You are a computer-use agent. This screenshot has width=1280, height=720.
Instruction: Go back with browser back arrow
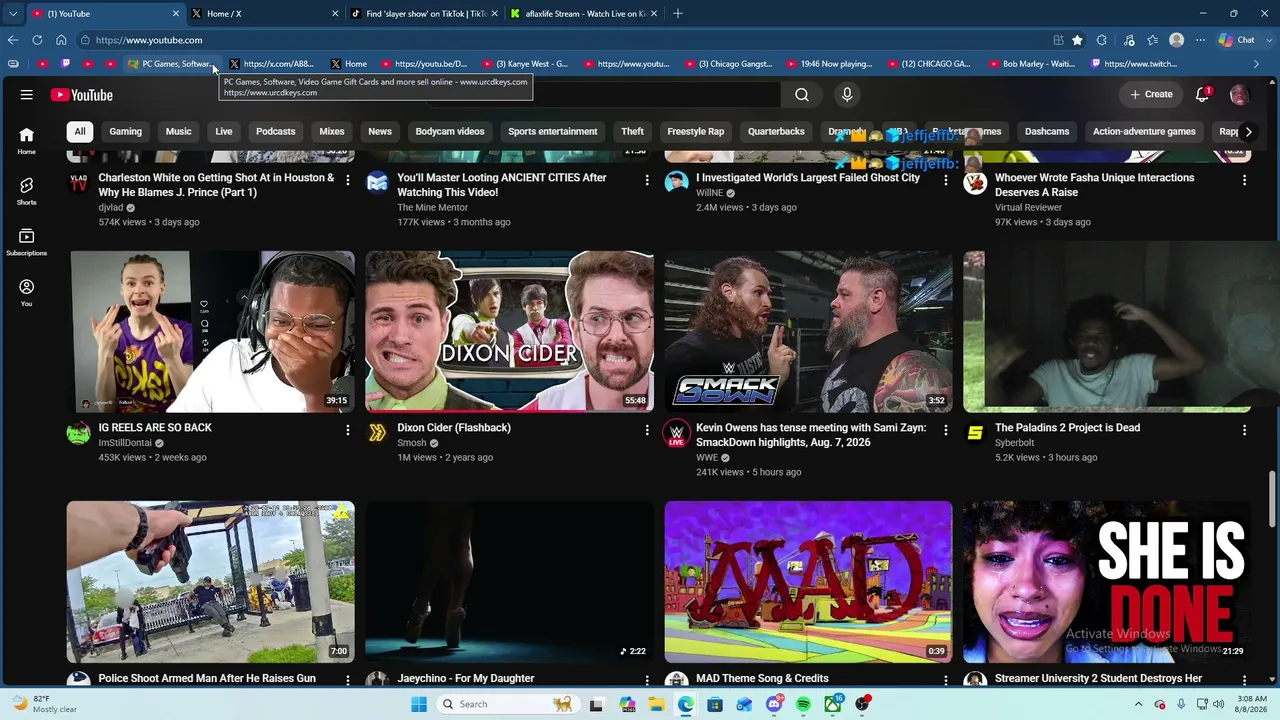click(x=13, y=40)
